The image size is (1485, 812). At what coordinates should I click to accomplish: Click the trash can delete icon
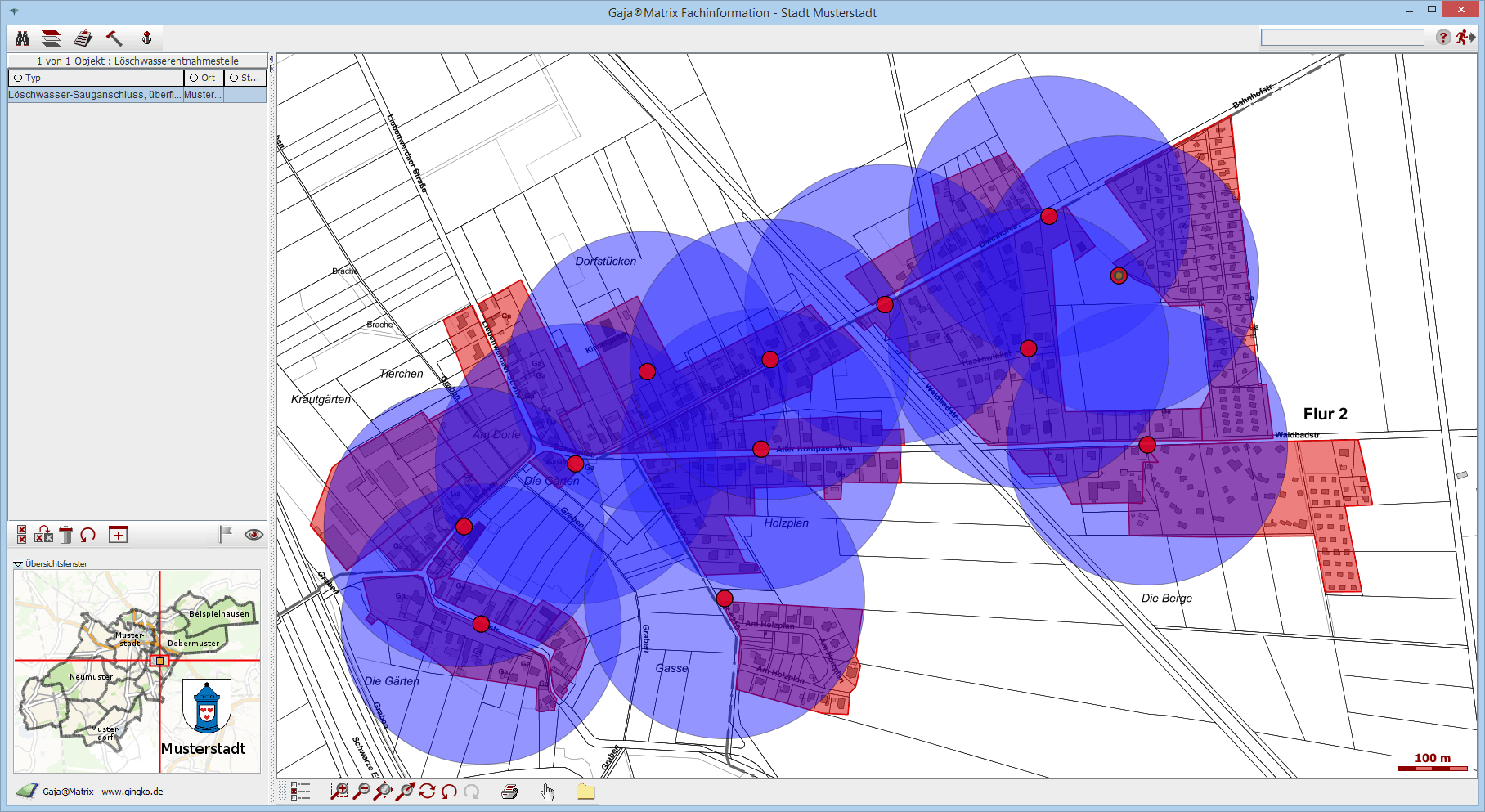[66, 535]
